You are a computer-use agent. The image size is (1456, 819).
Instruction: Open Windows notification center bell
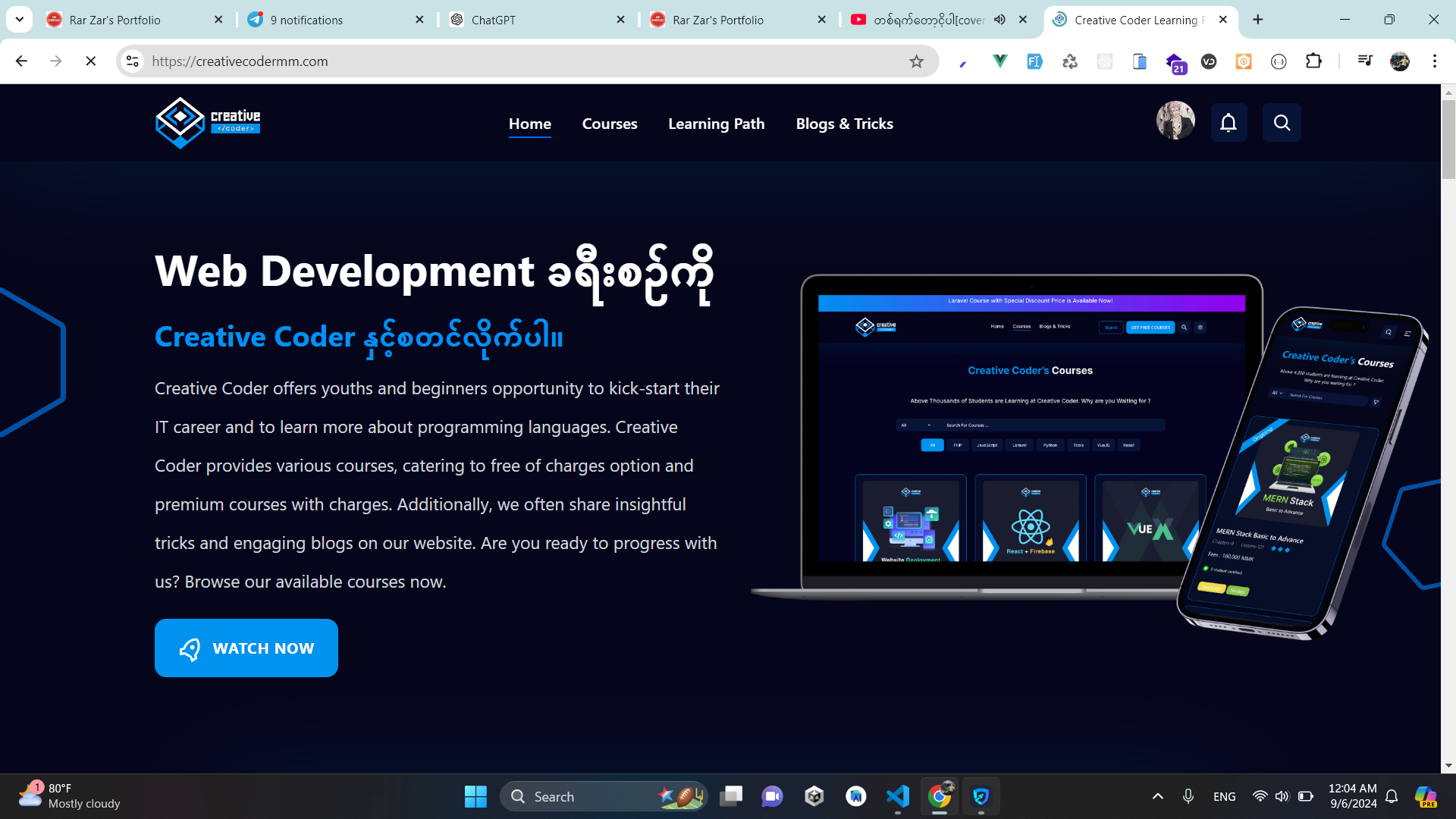pyautogui.click(x=1392, y=796)
